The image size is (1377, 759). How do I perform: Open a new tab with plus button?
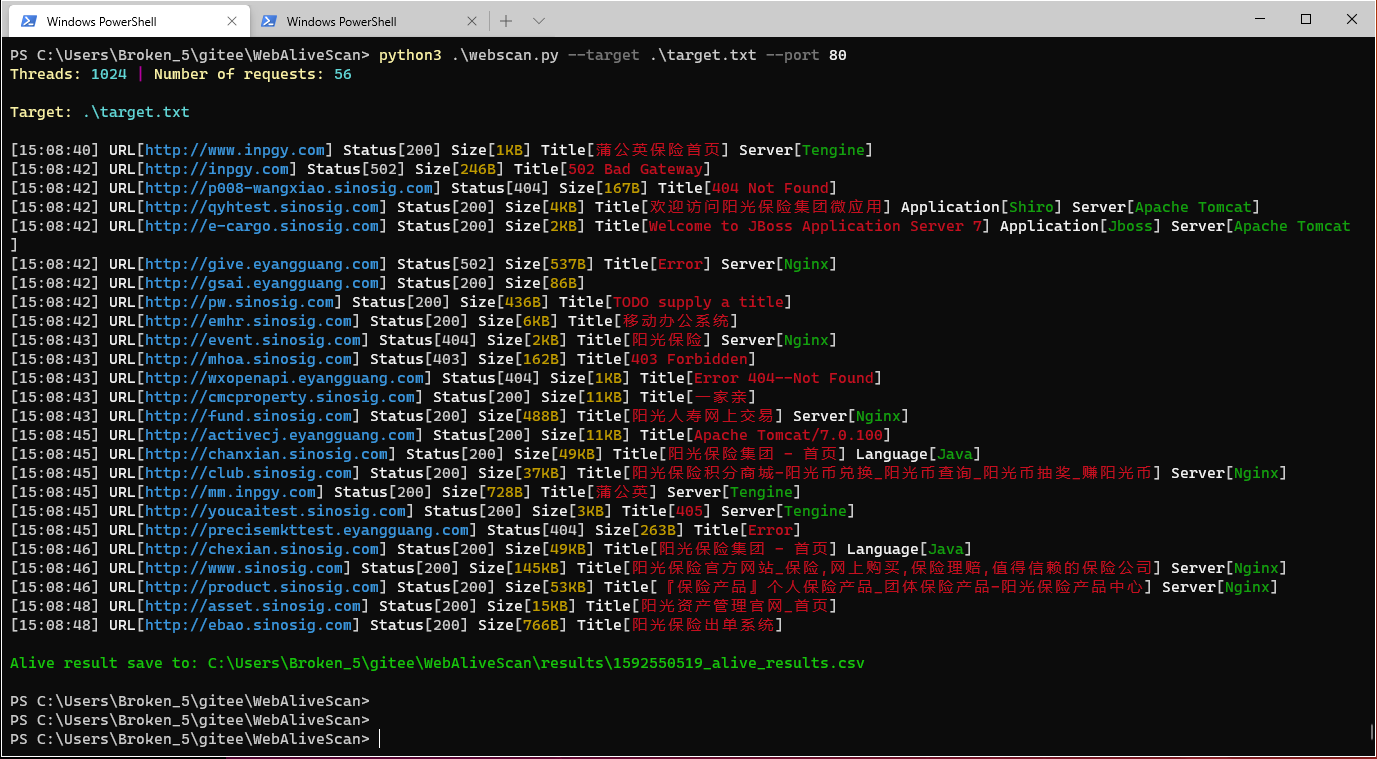506,21
